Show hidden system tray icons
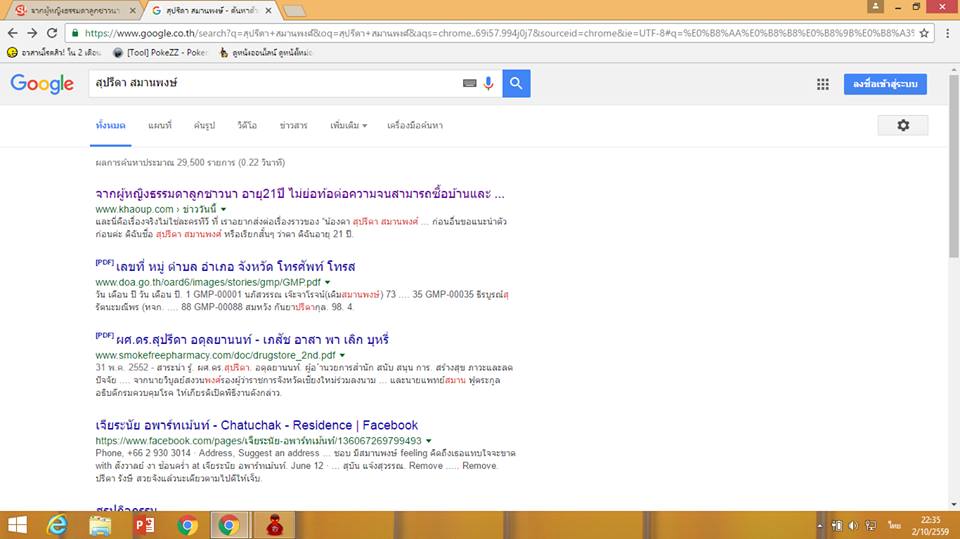Viewport: 960px width, 539px height. pyautogui.click(x=820, y=526)
